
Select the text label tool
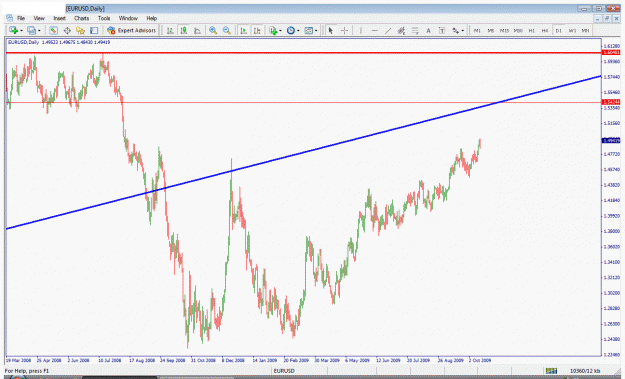tap(442, 30)
